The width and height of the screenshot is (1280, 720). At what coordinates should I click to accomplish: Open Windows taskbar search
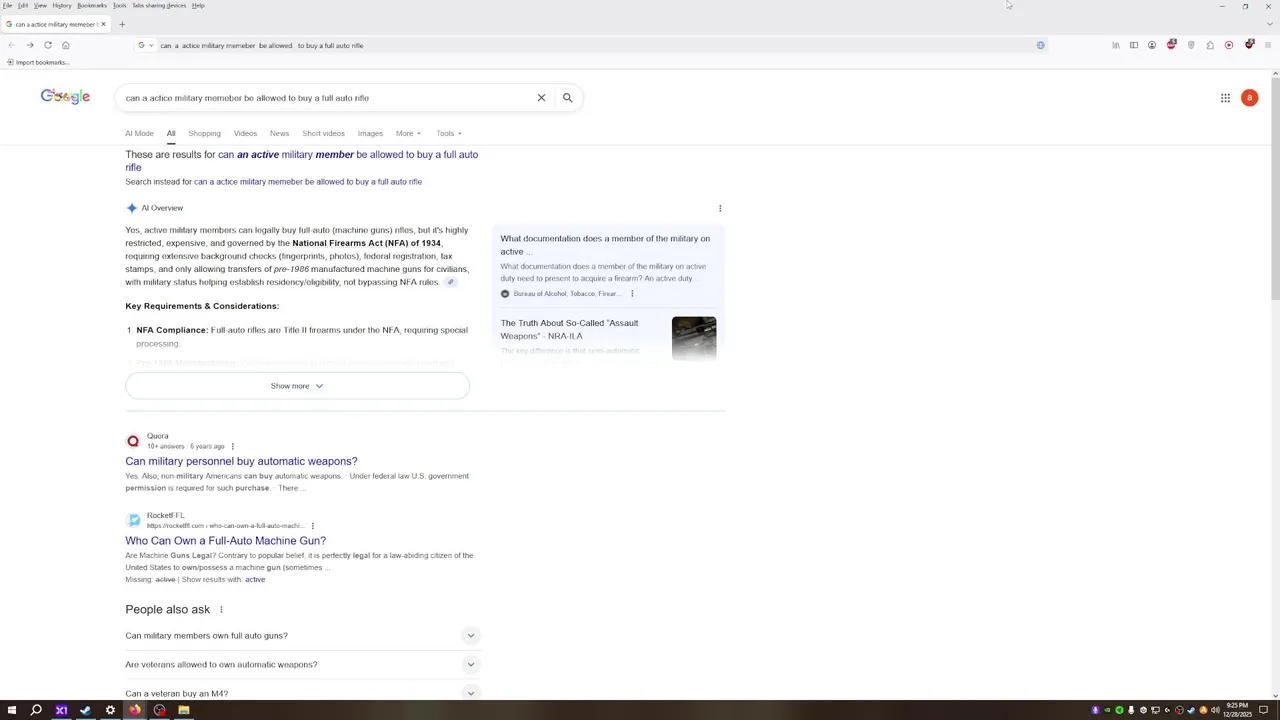pos(36,710)
